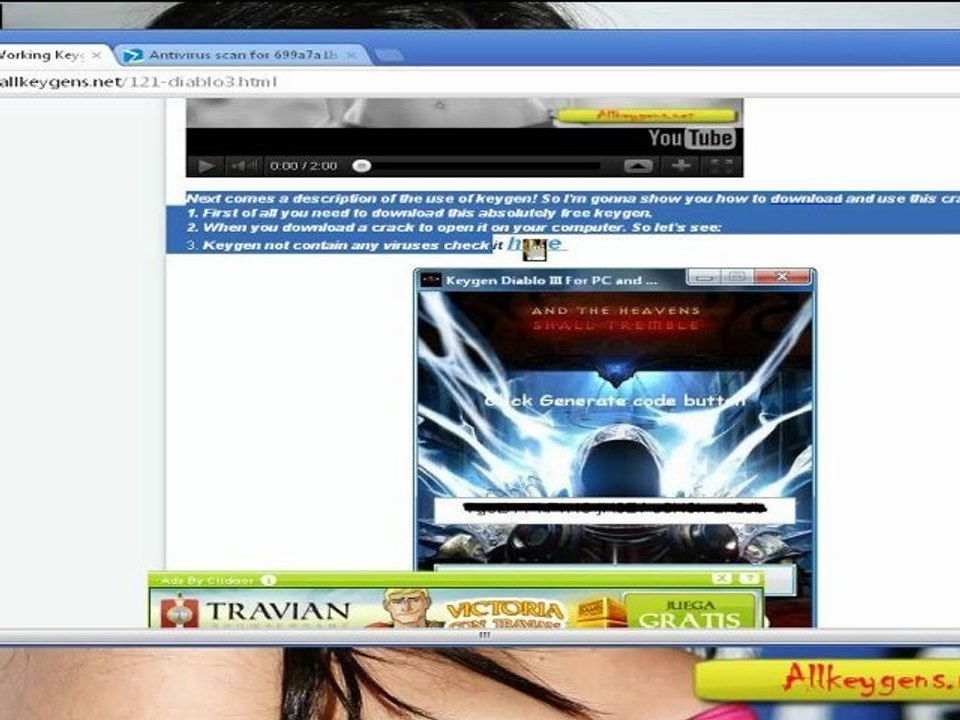Open the ad help question-mark icon
The width and height of the screenshot is (960, 720).
749,579
